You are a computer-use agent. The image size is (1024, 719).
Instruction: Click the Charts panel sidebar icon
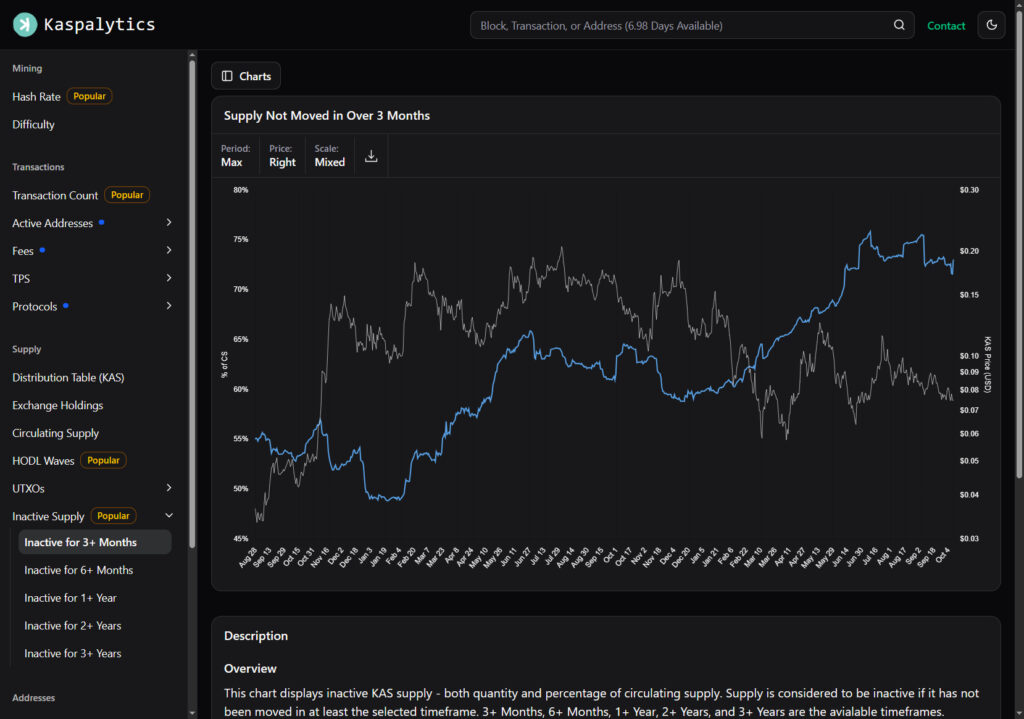pos(227,76)
